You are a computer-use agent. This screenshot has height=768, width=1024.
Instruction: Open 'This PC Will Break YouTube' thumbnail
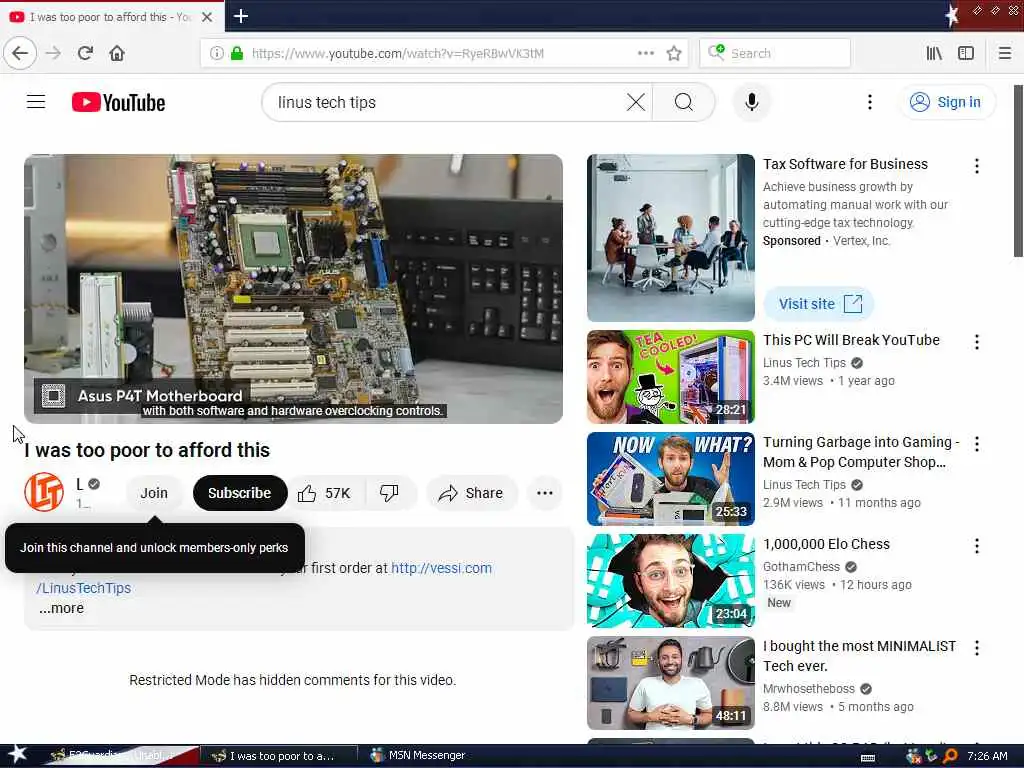(671, 377)
